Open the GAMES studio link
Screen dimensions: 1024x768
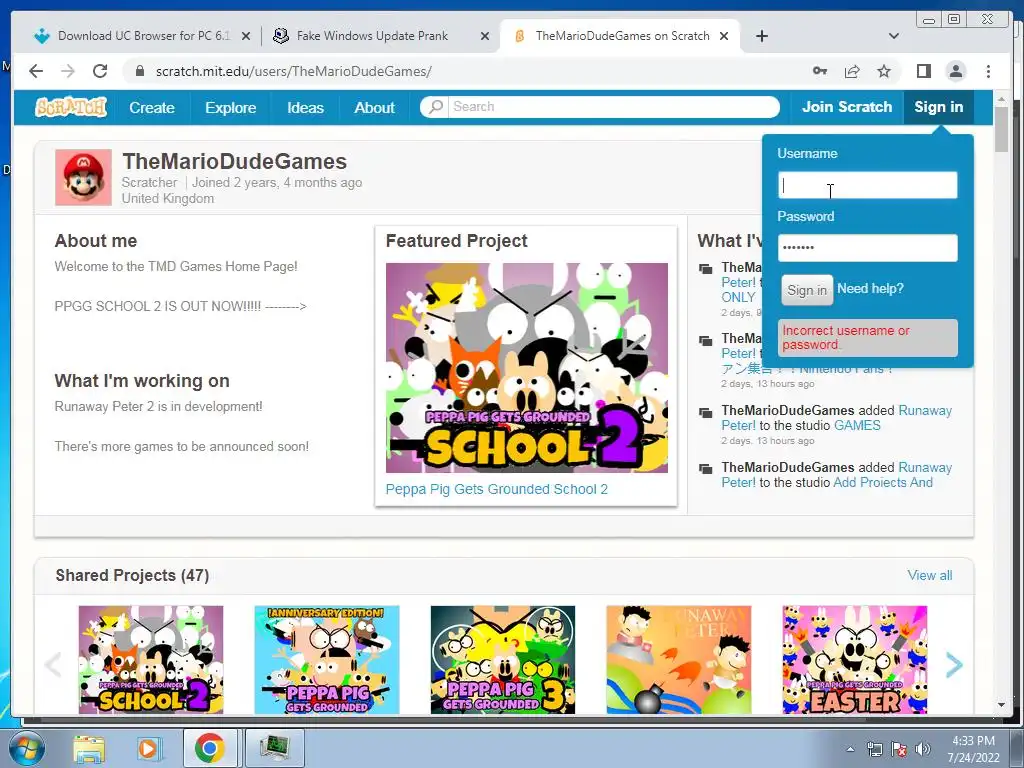coord(857,425)
